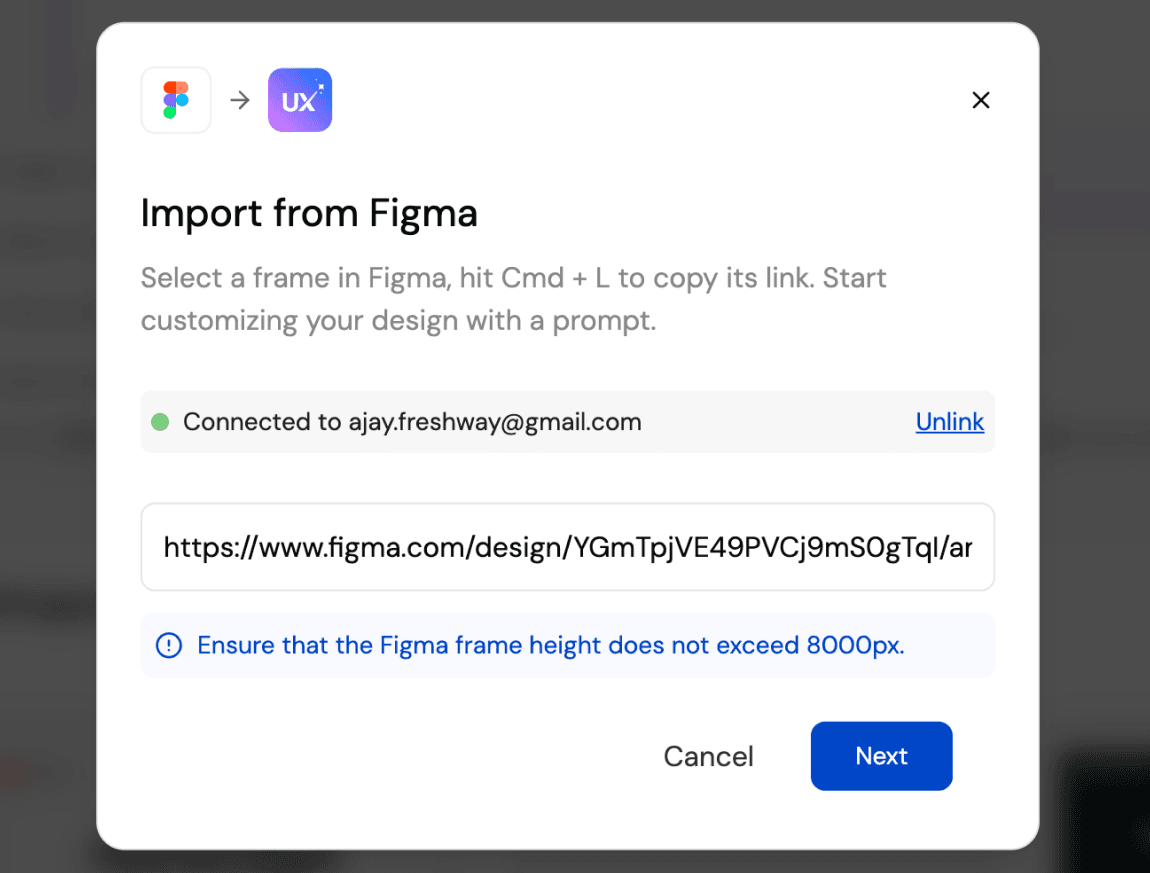
Task: Close the Import from Figma dialog
Action: [x=981, y=100]
